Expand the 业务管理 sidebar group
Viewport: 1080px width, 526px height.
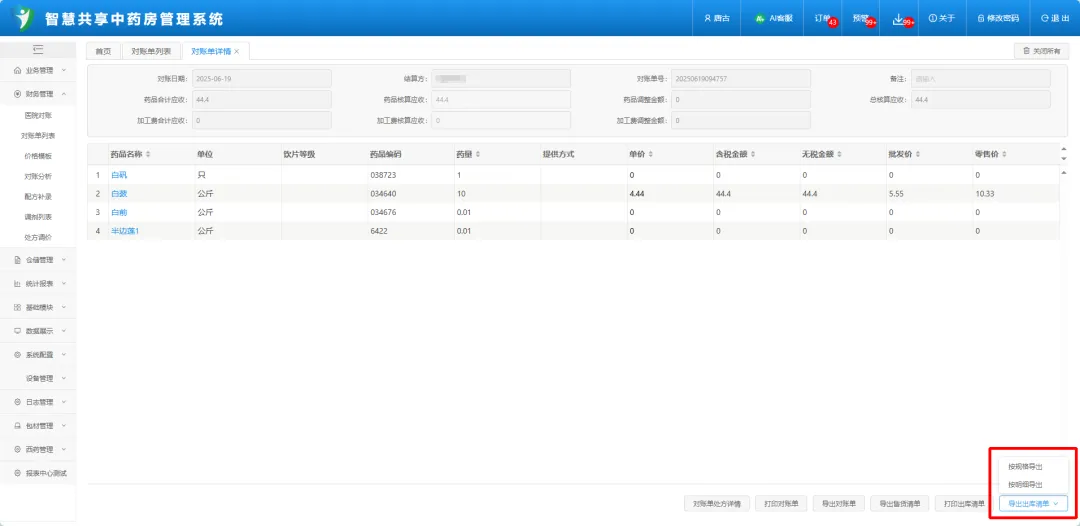[40, 70]
